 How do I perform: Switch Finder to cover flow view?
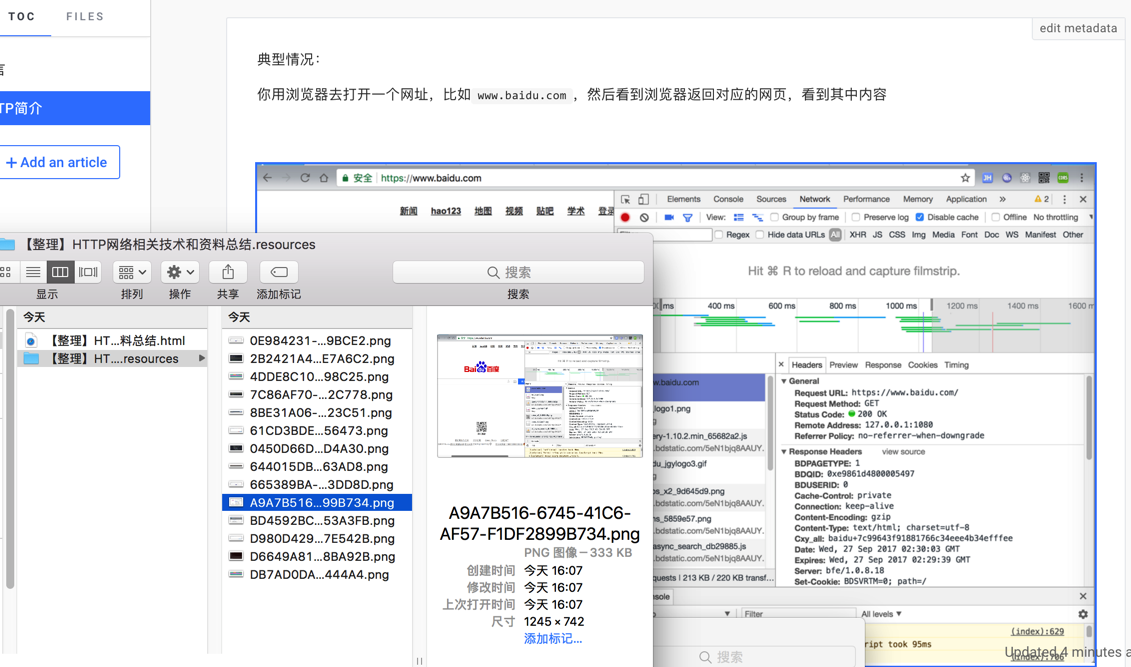(x=88, y=272)
